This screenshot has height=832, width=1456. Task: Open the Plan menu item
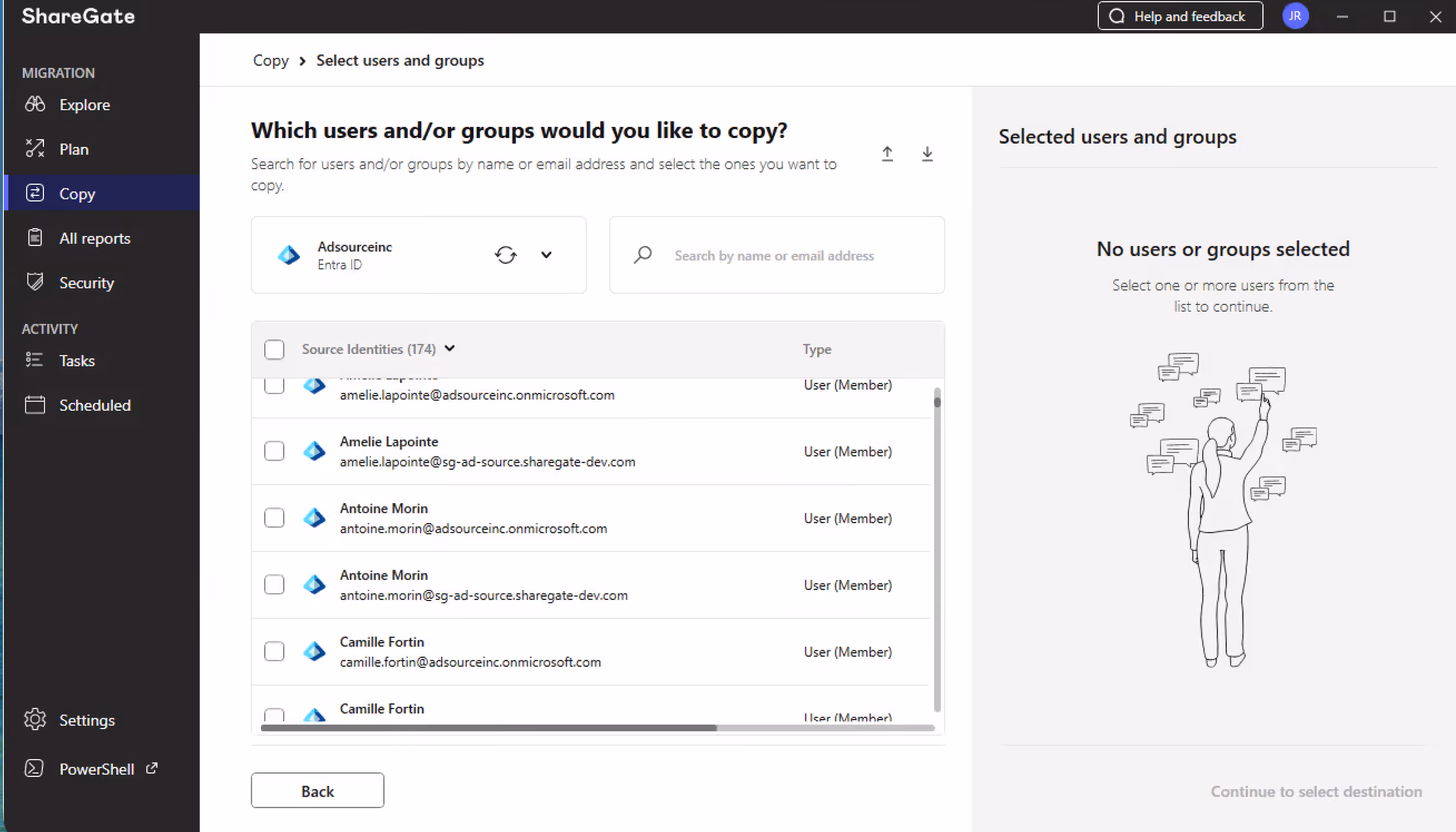pyautogui.click(x=102, y=149)
